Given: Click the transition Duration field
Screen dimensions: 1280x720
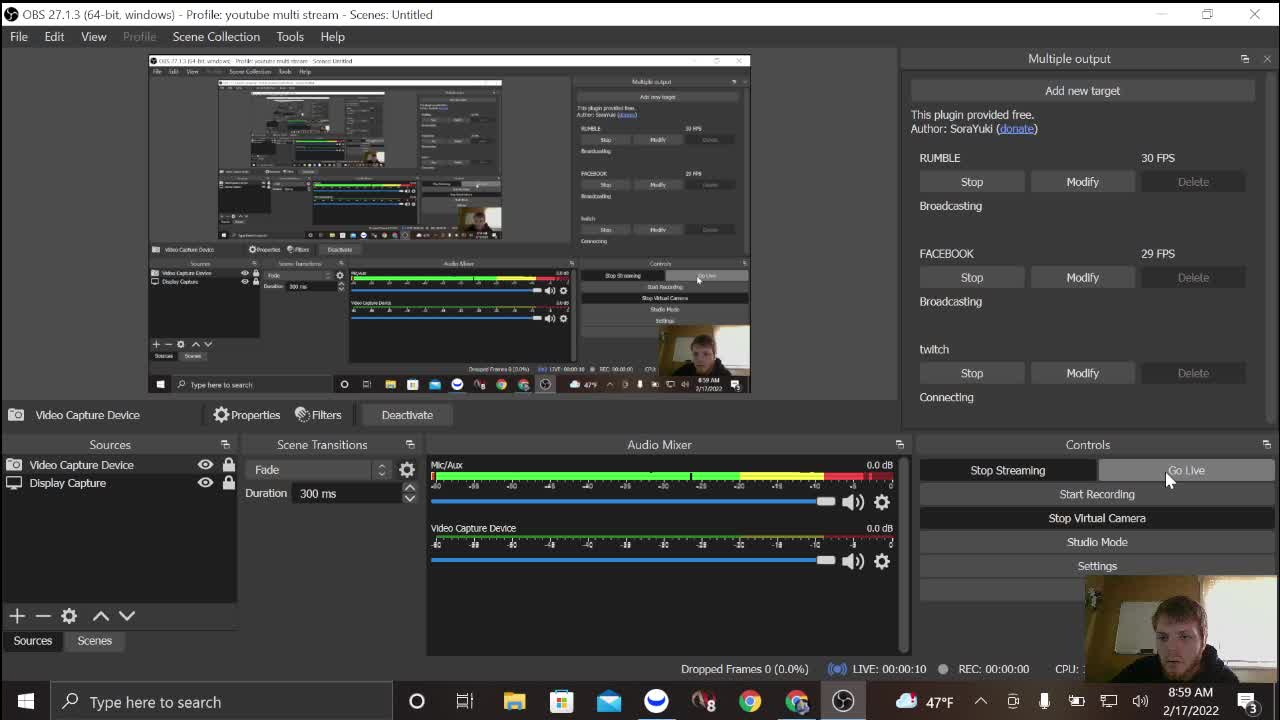Looking at the screenshot, I should click(346, 493).
